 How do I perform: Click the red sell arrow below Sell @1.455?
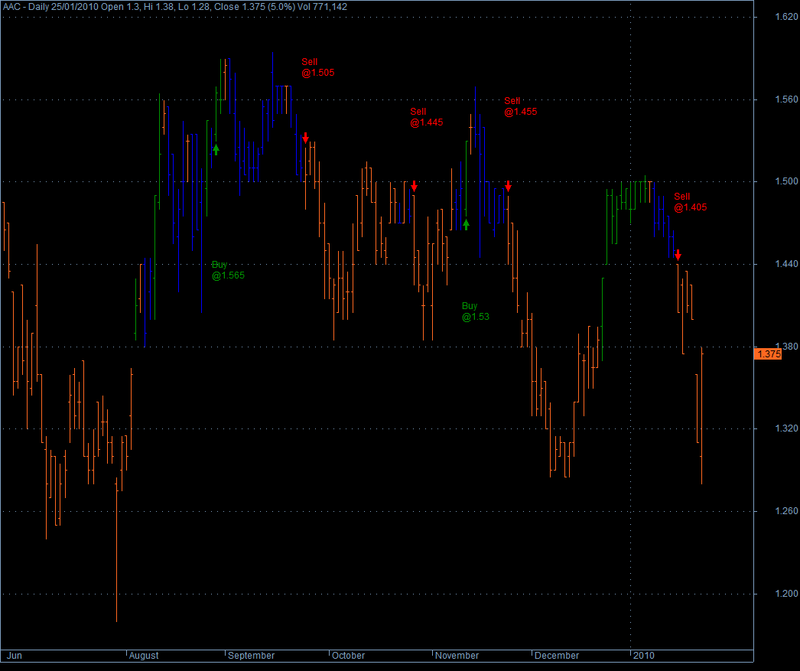tap(508, 186)
